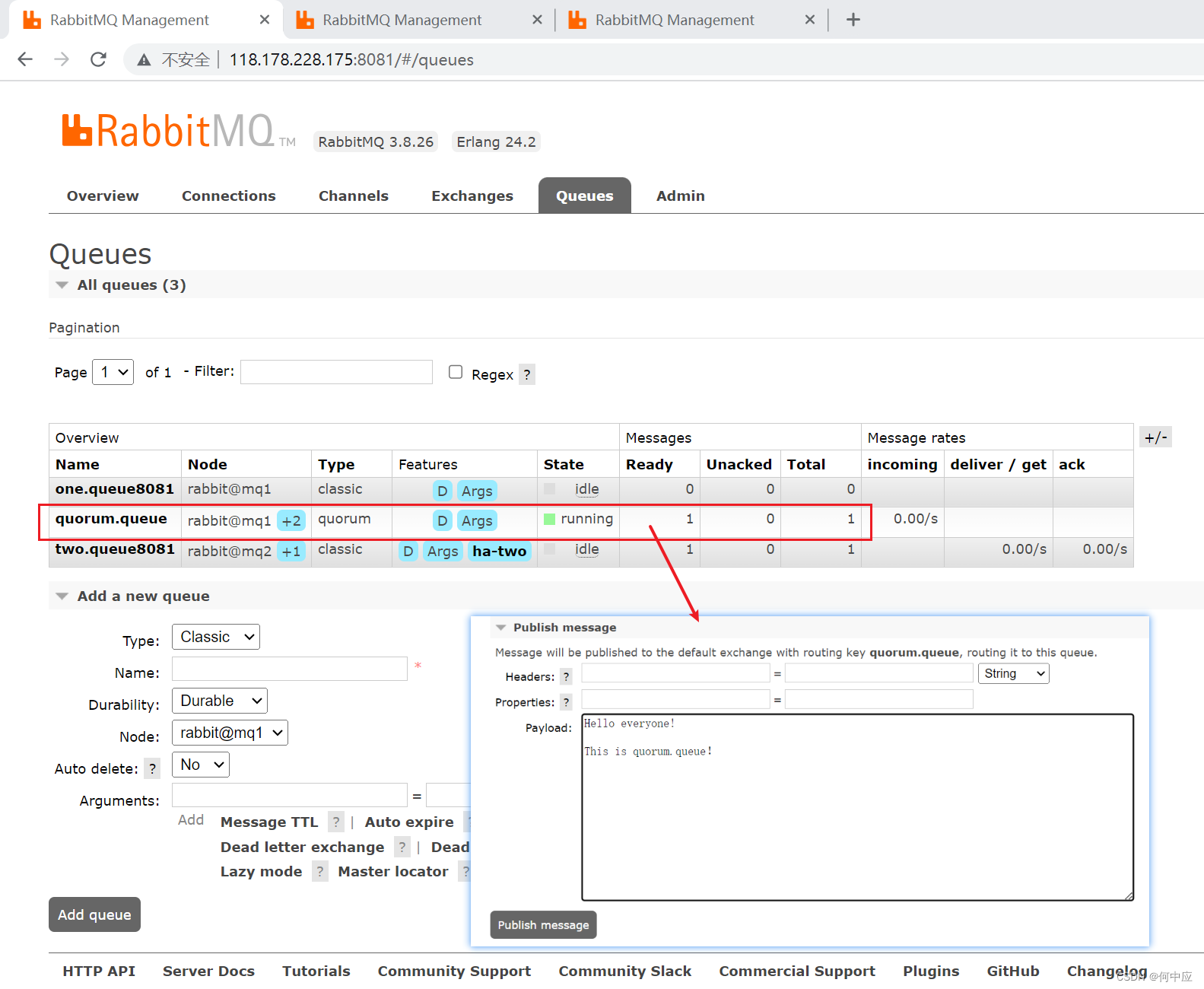Click ha-two policy badge
This screenshot has width=1204, height=989.
(x=499, y=552)
